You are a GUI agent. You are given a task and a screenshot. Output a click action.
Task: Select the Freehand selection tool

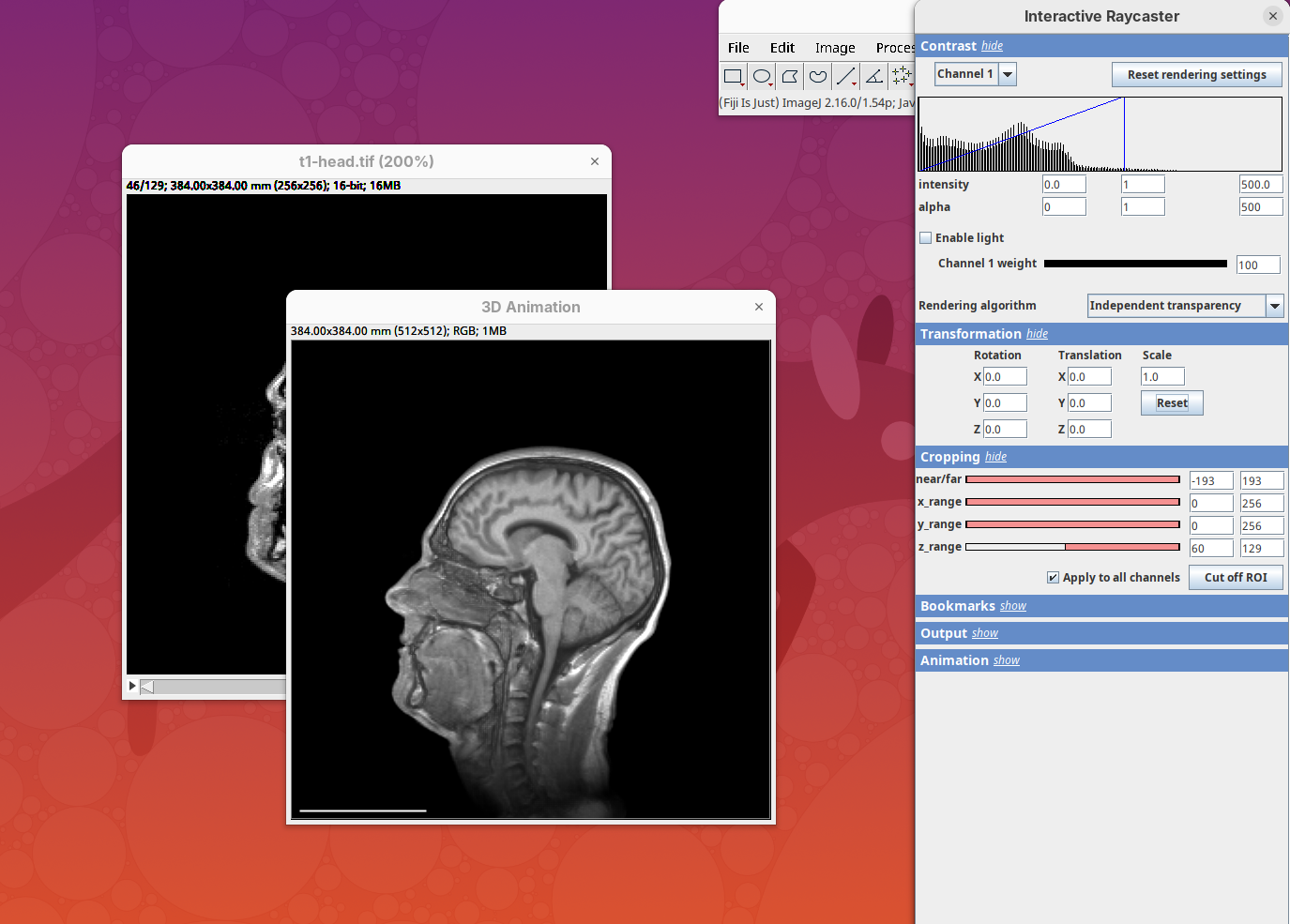point(818,76)
